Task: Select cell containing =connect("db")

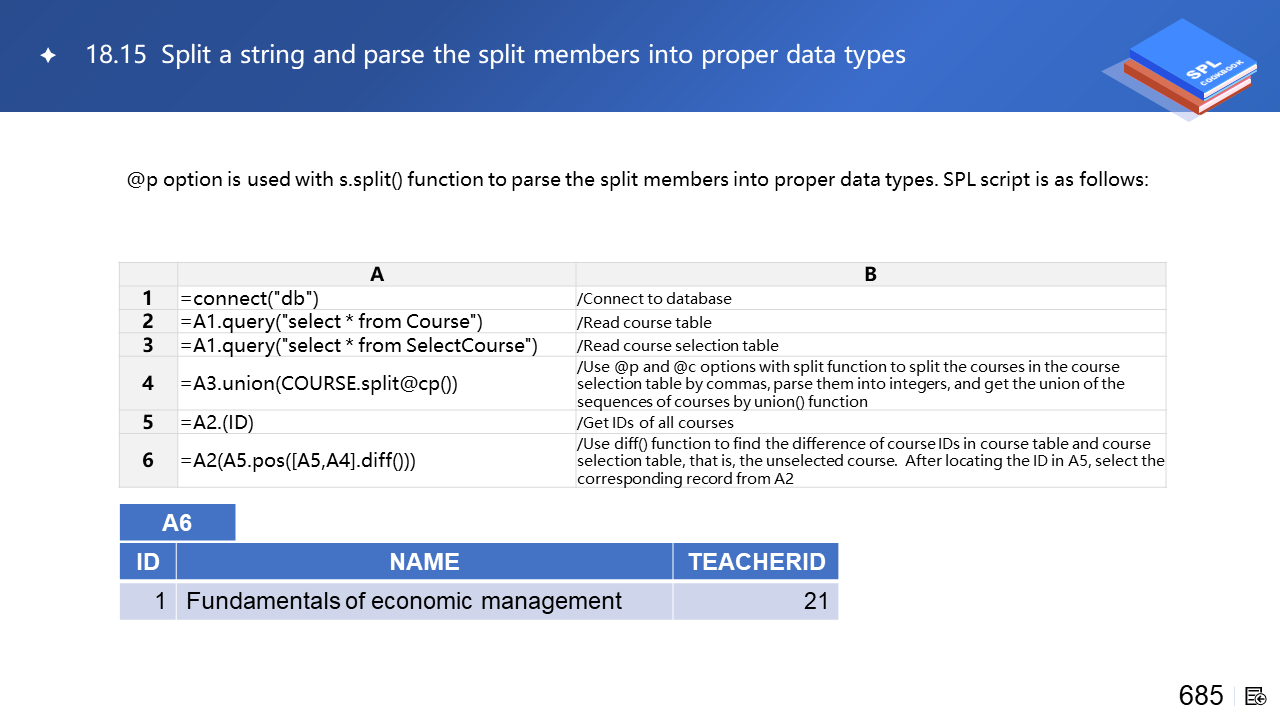Action: point(377,298)
